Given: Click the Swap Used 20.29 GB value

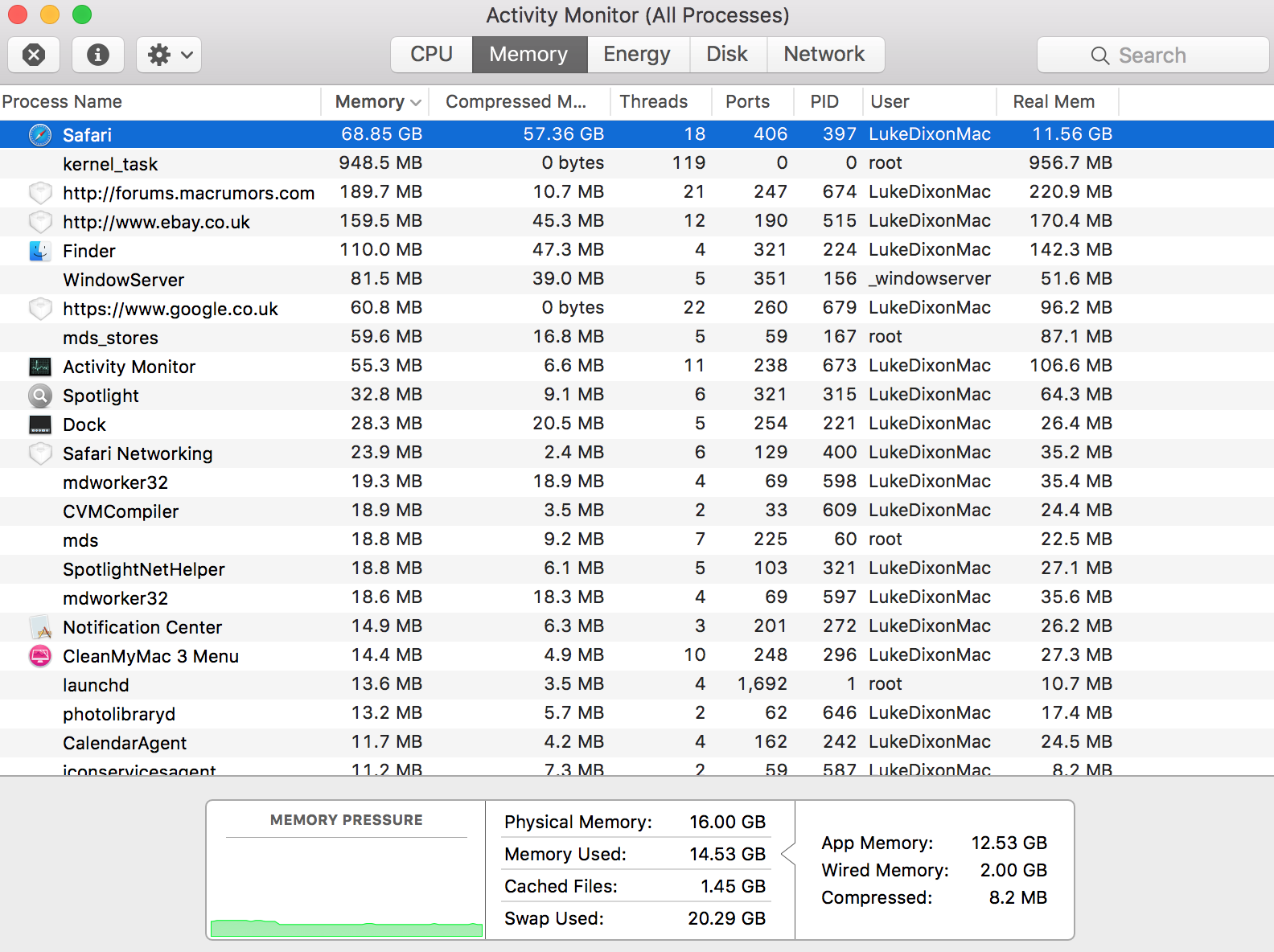Looking at the screenshot, I should 726,918.
